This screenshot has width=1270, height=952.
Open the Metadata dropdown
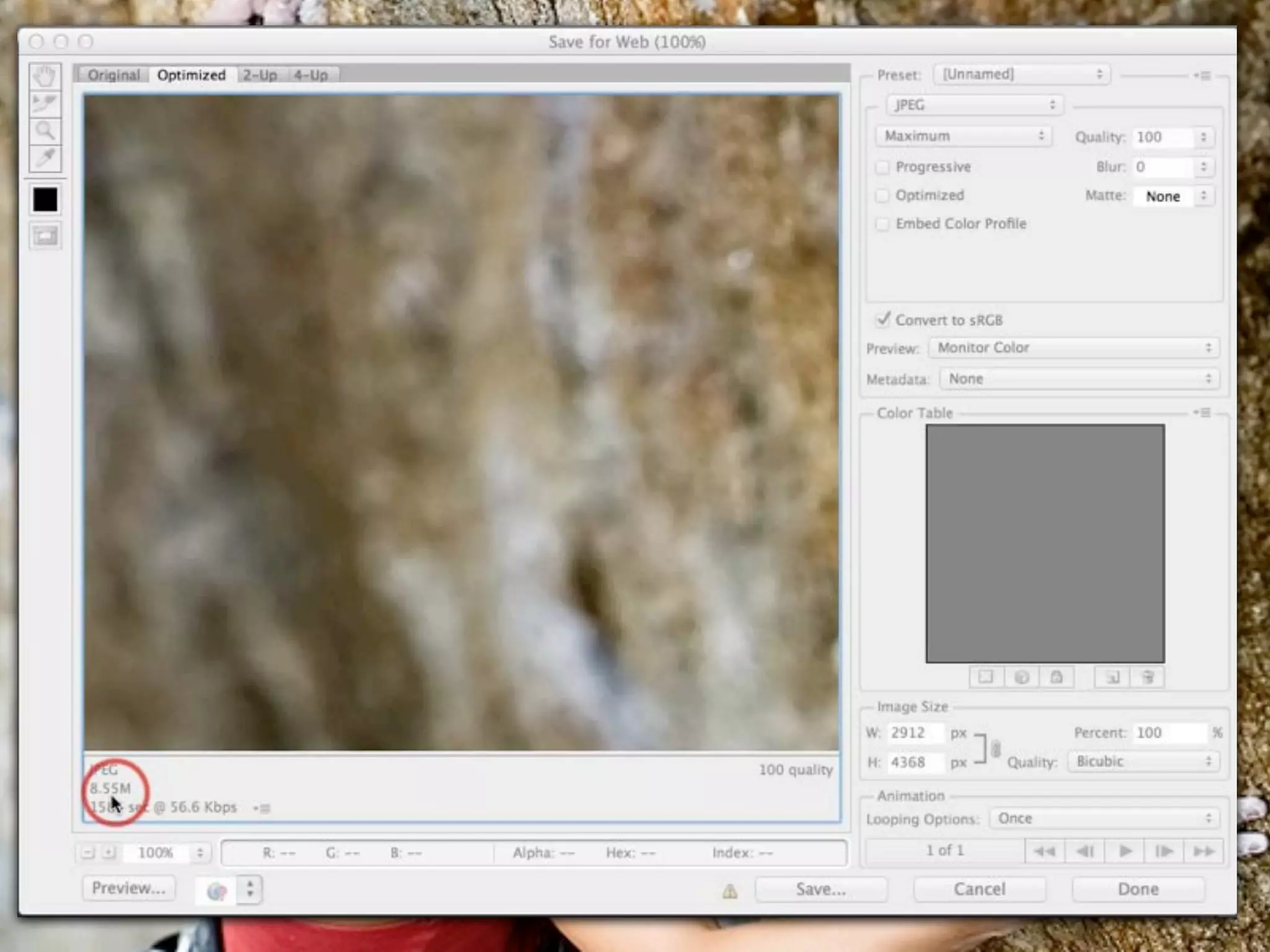(1079, 379)
